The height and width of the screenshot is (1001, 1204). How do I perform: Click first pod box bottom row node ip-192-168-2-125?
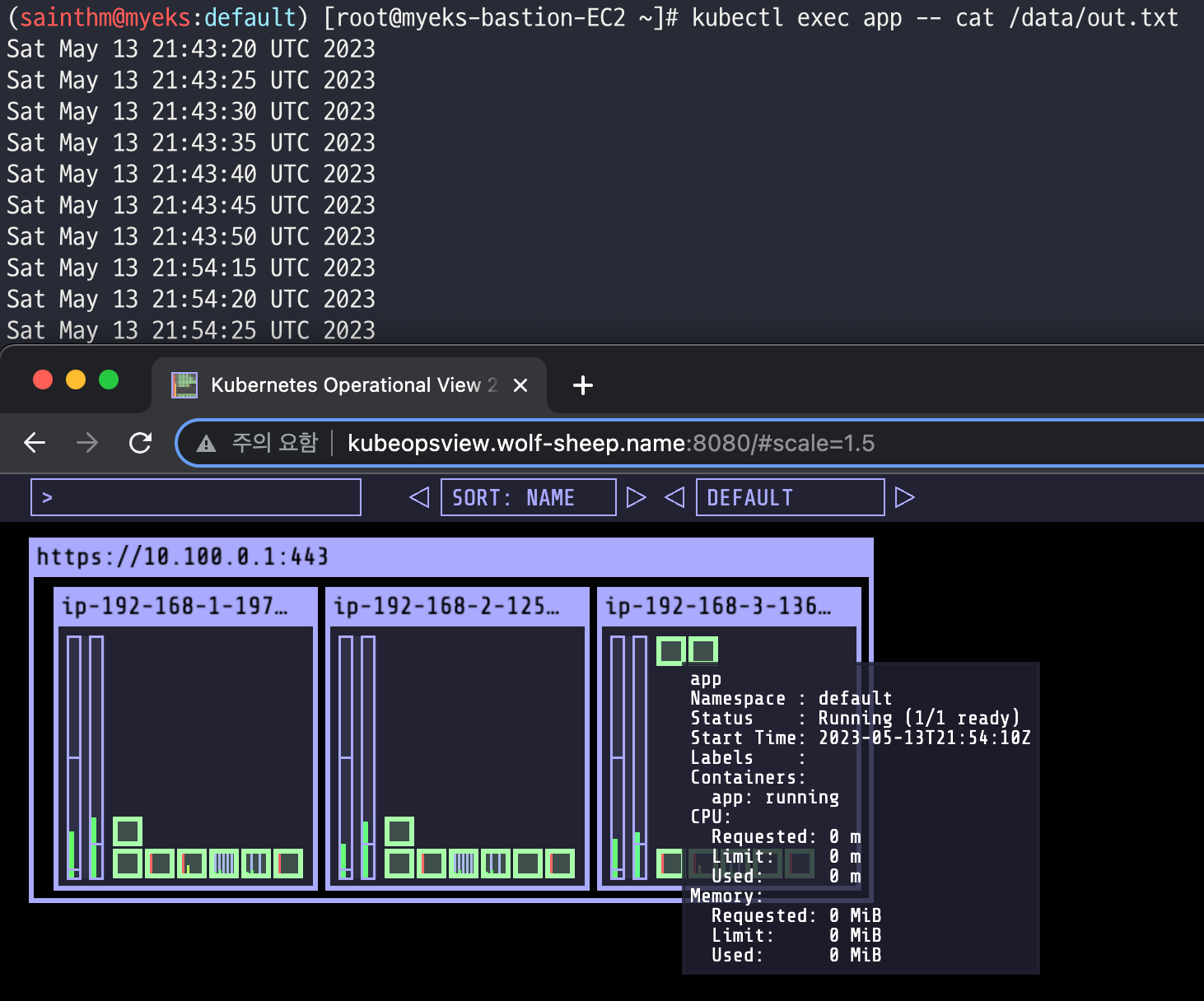pos(399,864)
